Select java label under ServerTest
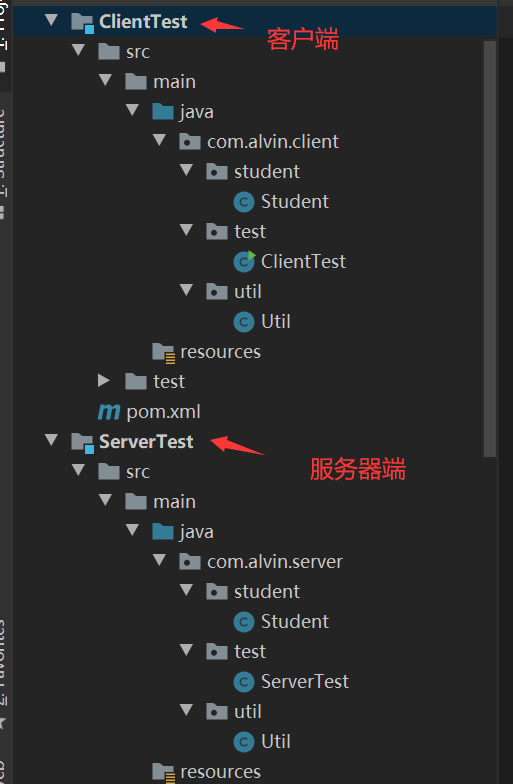Screen dimensions: 513x784 [196, 532]
